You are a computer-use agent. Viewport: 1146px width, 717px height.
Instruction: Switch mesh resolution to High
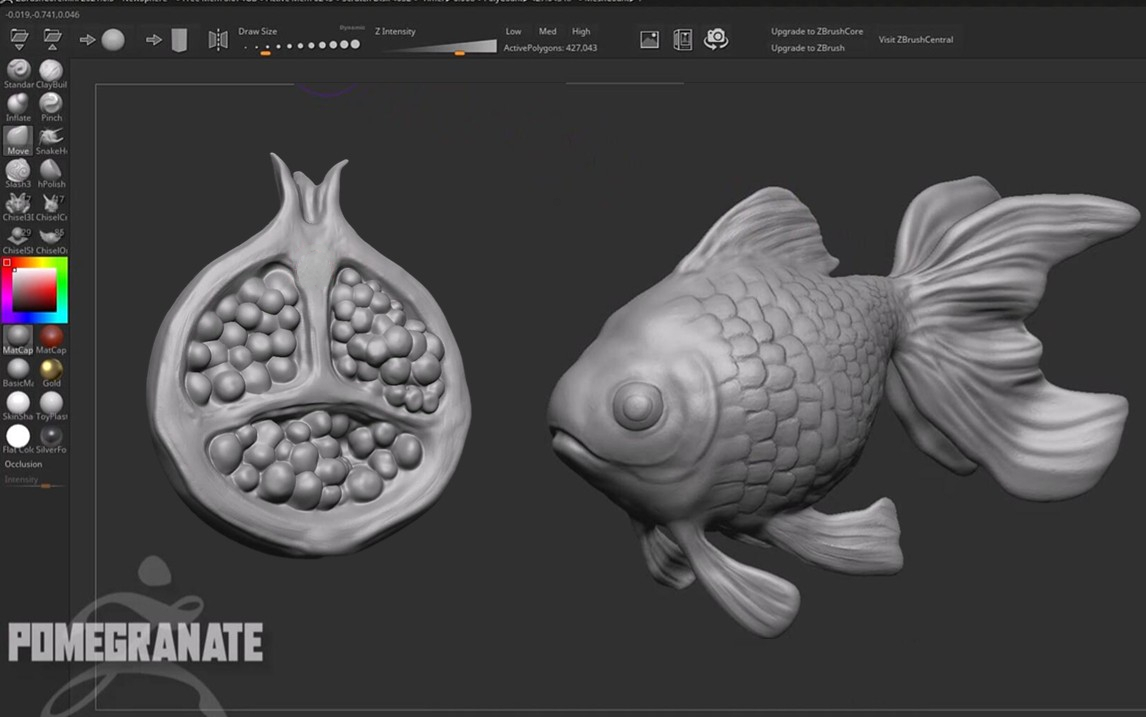pos(581,31)
